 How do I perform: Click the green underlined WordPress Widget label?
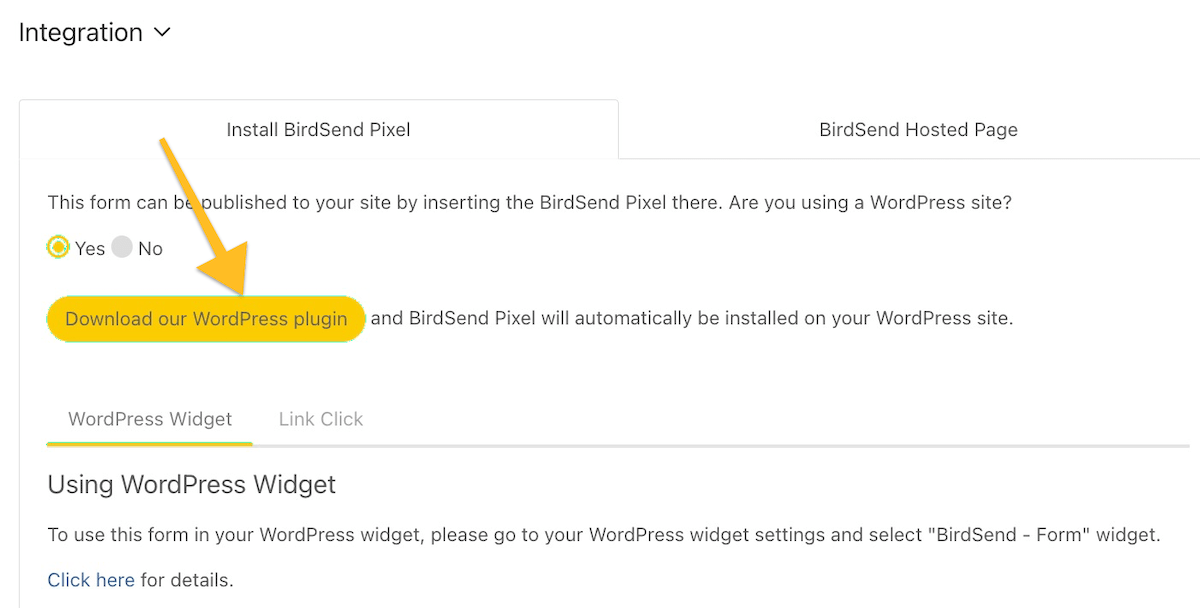pos(149,418)
